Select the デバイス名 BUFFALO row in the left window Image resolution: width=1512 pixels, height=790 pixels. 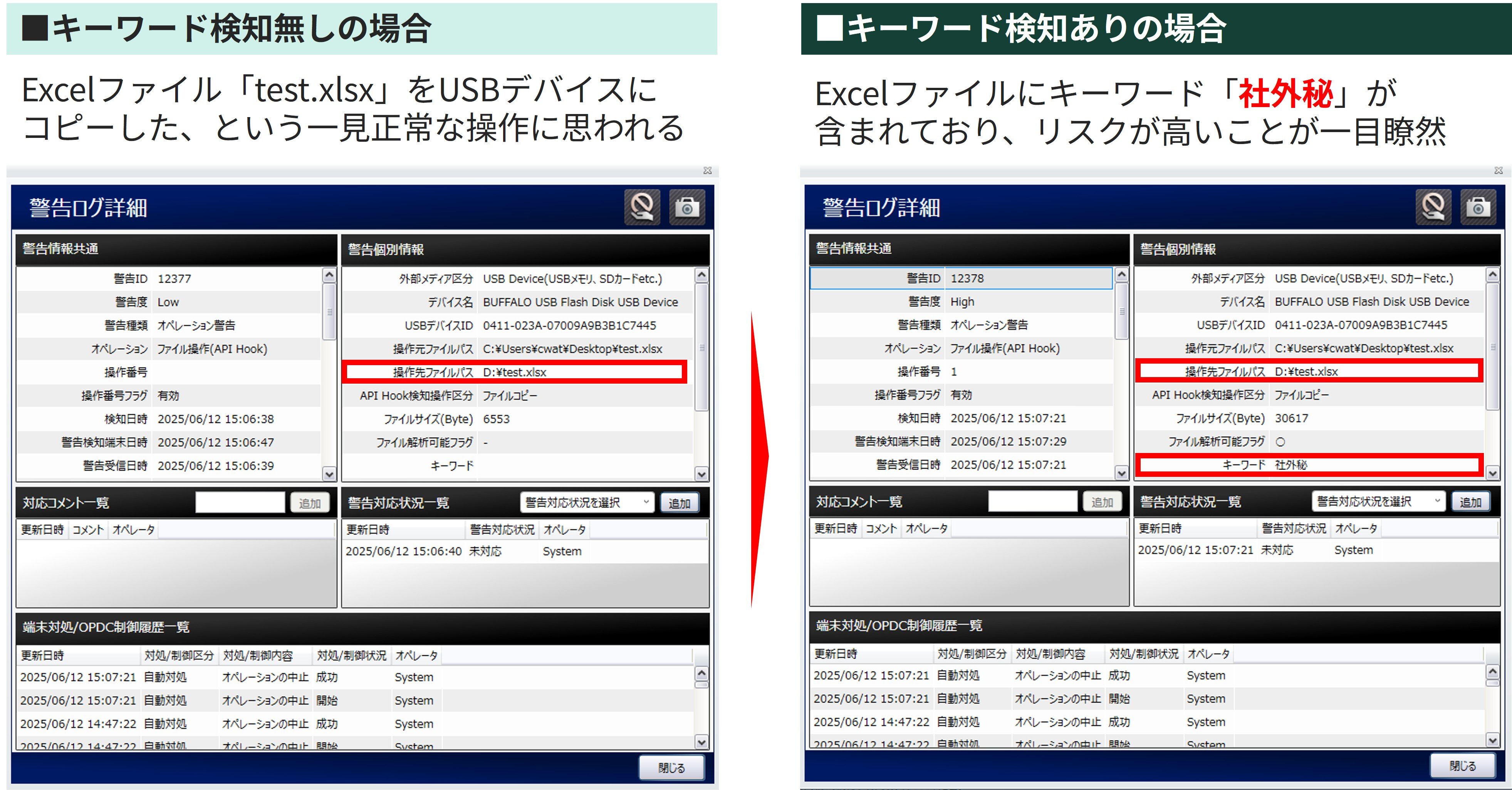click(518, 302)
